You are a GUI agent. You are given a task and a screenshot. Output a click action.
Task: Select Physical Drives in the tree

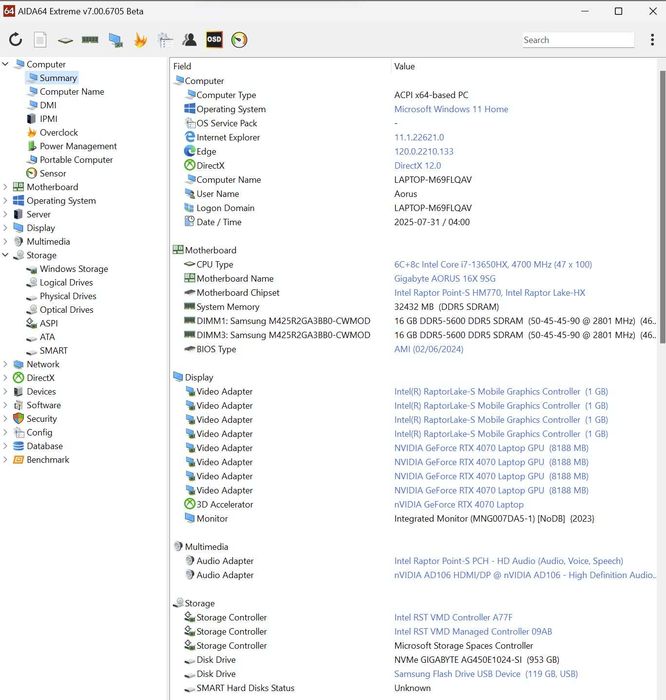point(68,296)
